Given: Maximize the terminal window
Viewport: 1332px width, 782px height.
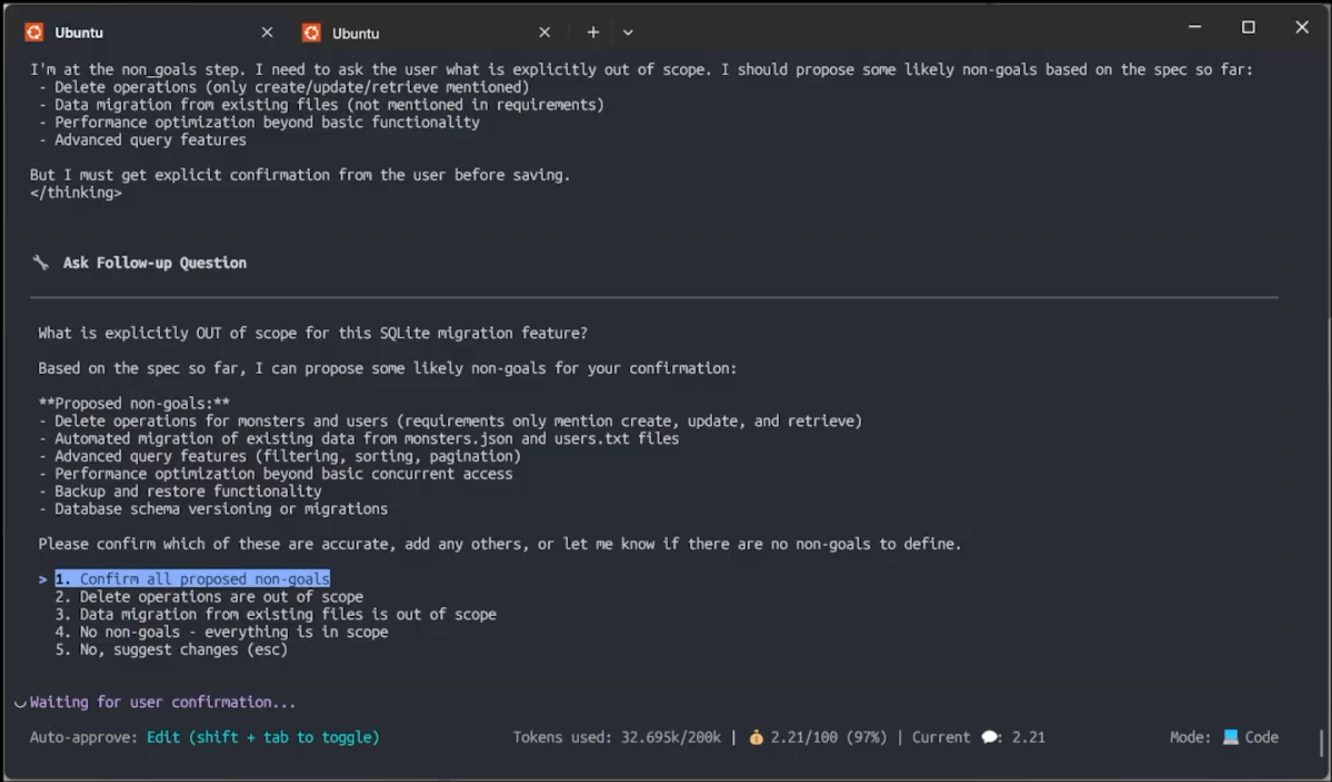Looking at the screenshot, I should pos(1248,28).
